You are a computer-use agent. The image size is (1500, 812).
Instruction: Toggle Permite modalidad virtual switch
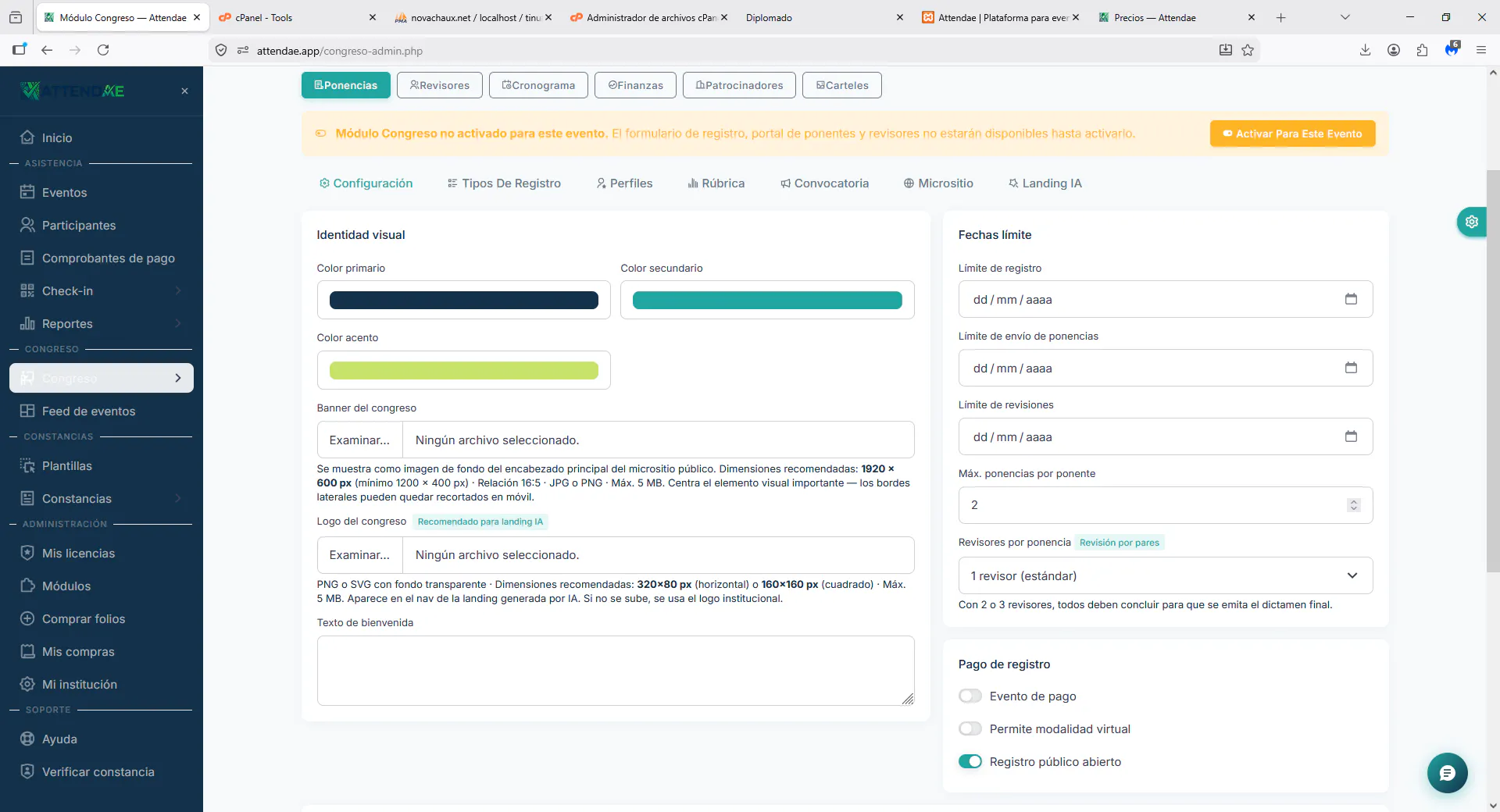point(970,728)
